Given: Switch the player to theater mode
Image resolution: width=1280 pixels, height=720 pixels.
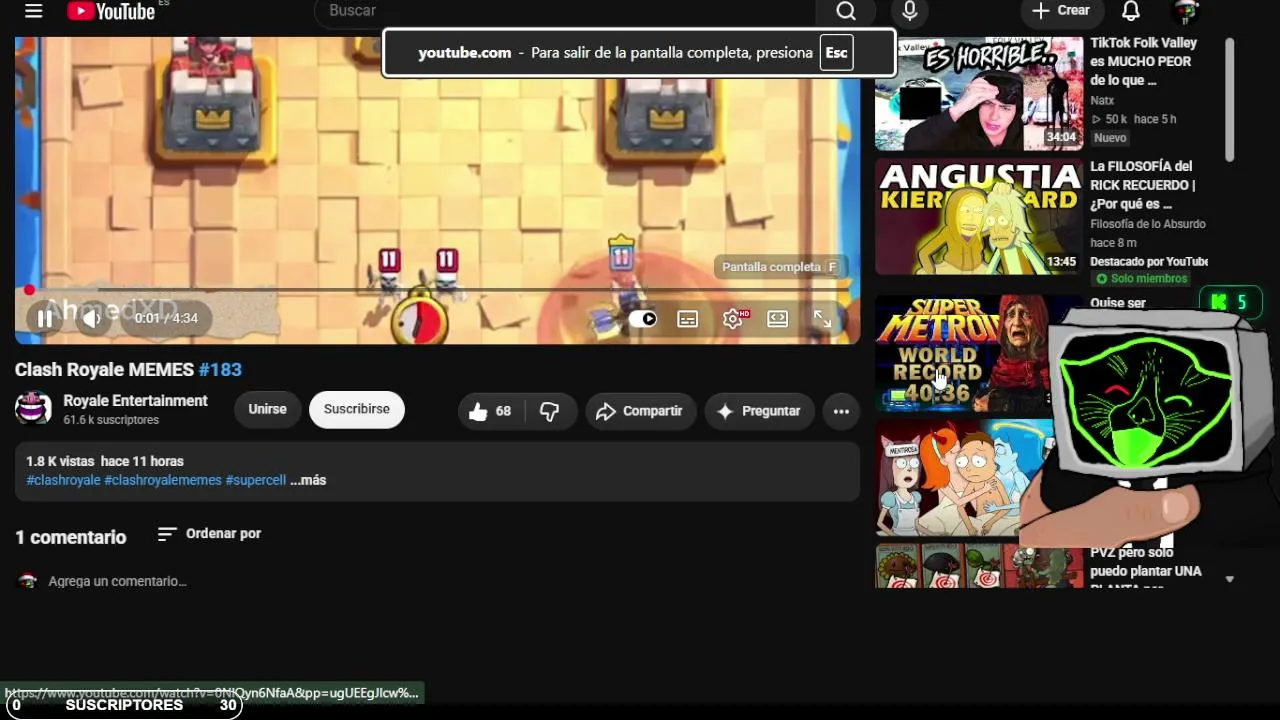Looking at the screenshot, I should (x=778, y=319).
